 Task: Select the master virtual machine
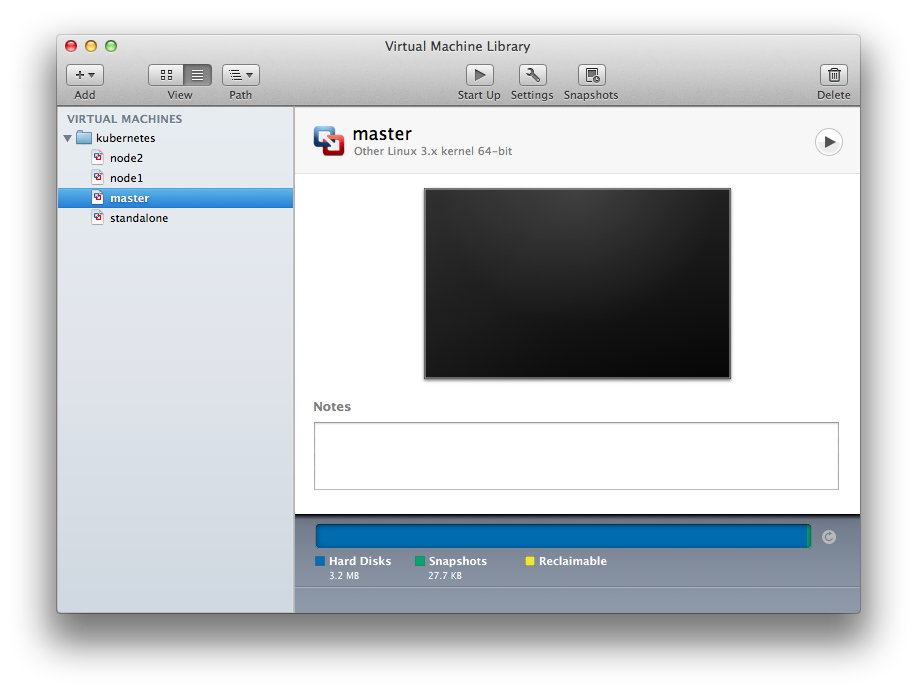(x=175, y=198)
